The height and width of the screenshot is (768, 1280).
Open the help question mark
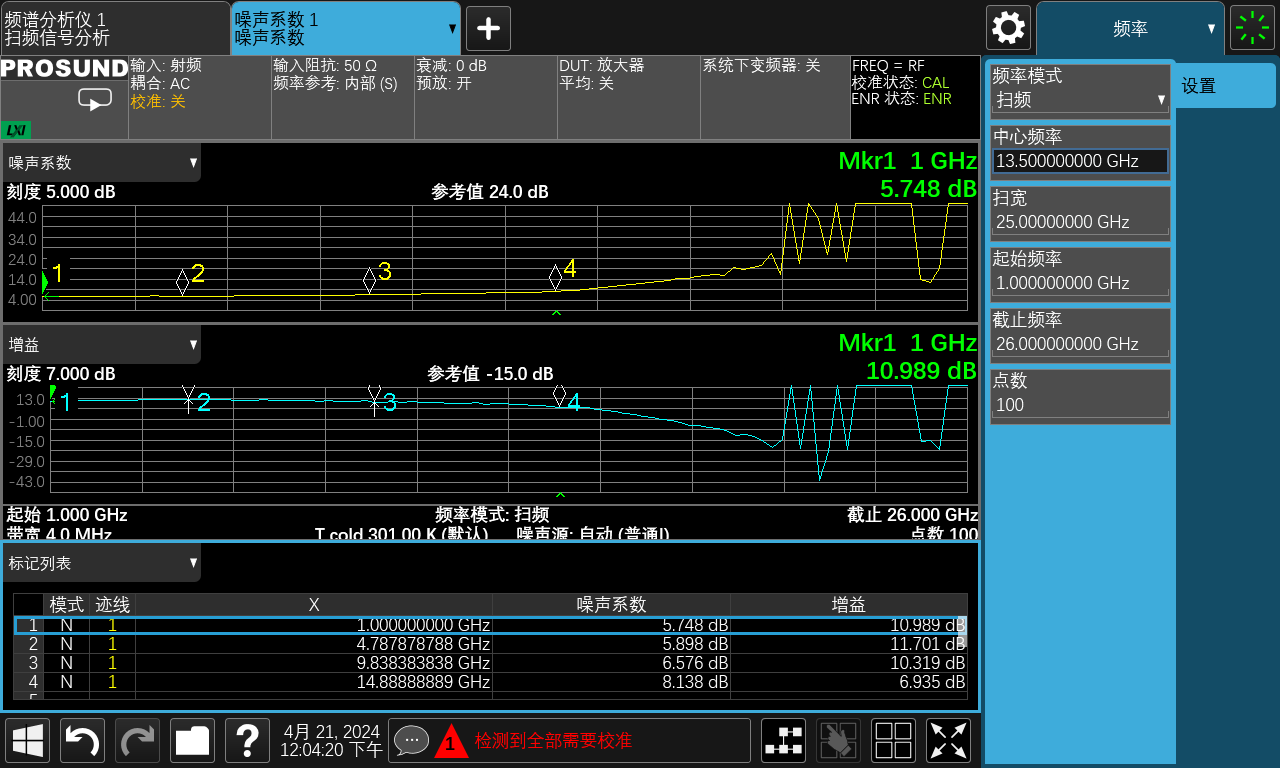(247, 741)
